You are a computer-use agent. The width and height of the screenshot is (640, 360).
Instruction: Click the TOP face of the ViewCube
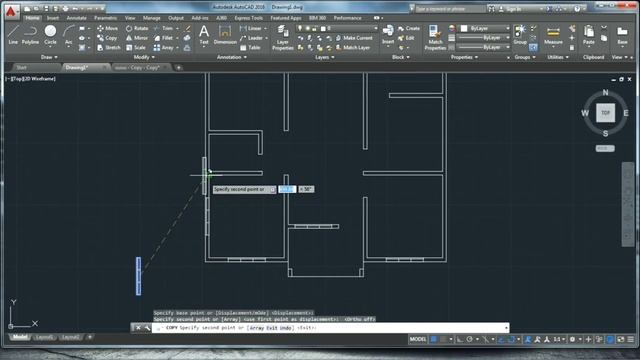[605, 113]
